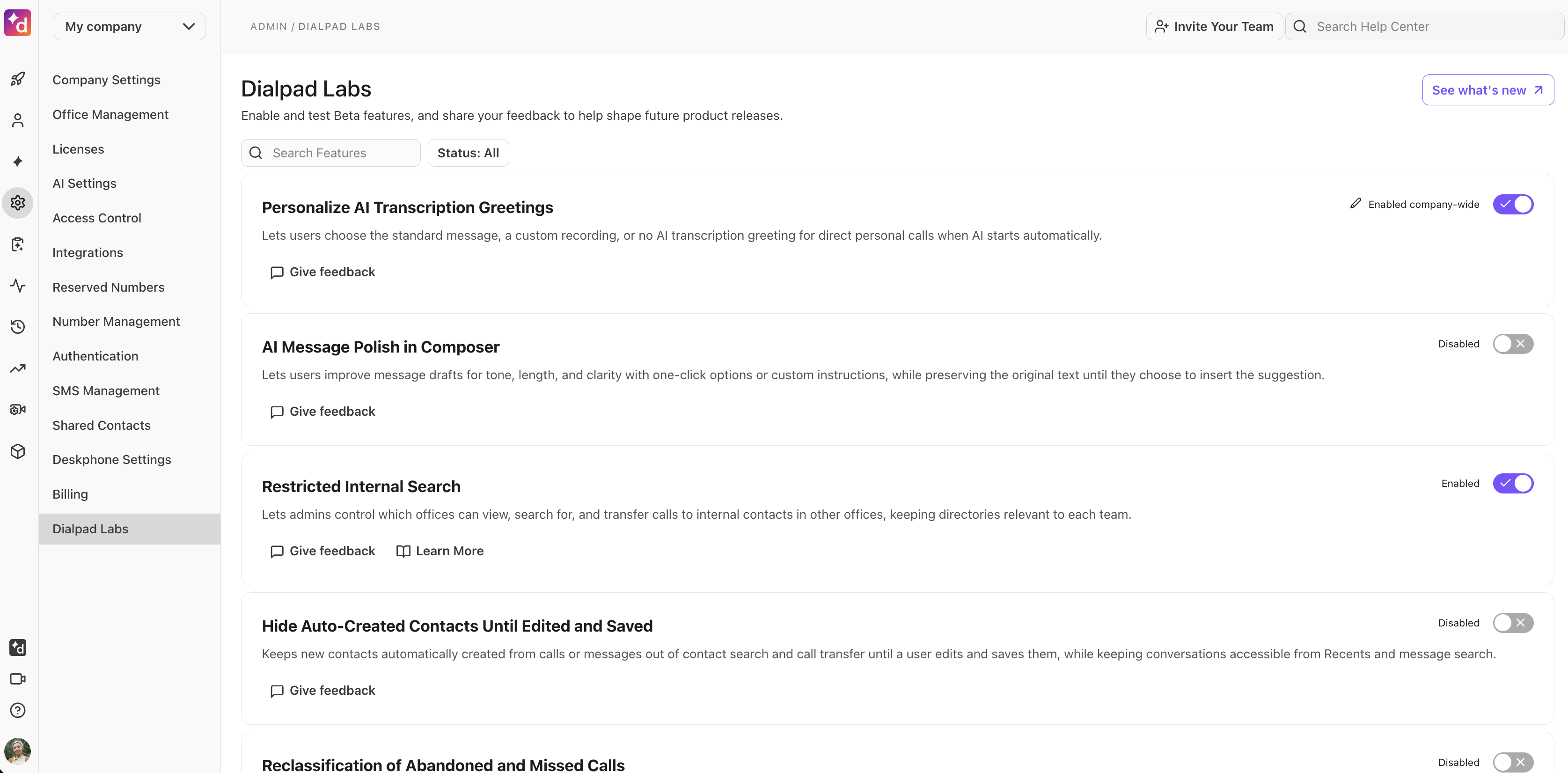Click the Dialpad logo icon

pyautogui.click(x=18, y=23)
